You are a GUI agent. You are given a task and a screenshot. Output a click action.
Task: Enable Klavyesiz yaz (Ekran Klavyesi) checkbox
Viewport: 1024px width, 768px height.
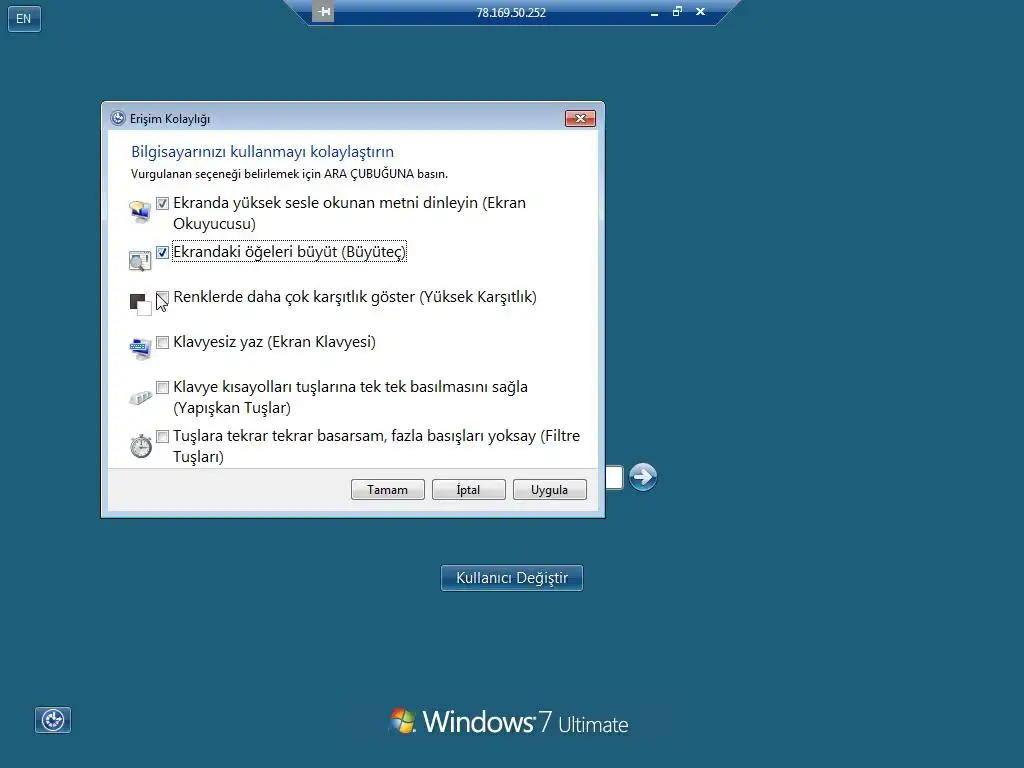tap(163, 343)
